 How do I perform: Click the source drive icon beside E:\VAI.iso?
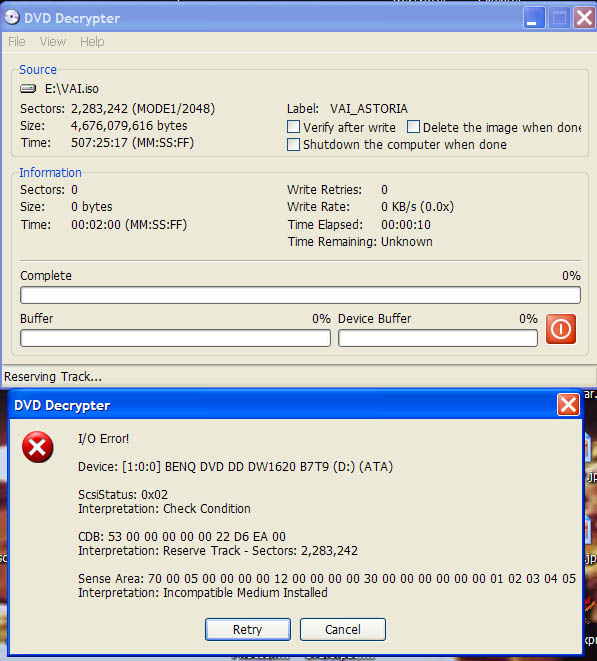coord(28,89)
